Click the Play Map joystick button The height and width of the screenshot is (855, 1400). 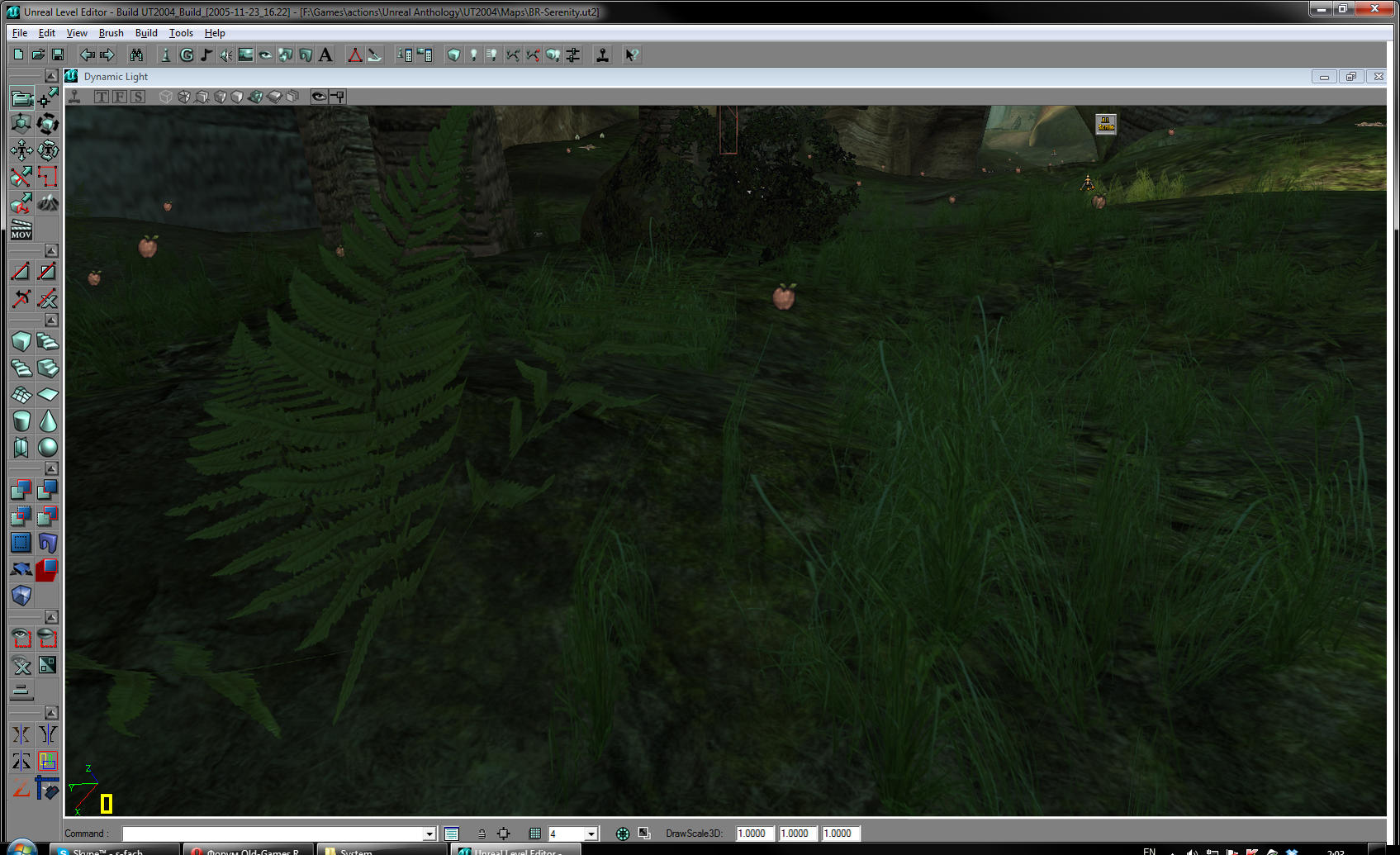point(603,55)
